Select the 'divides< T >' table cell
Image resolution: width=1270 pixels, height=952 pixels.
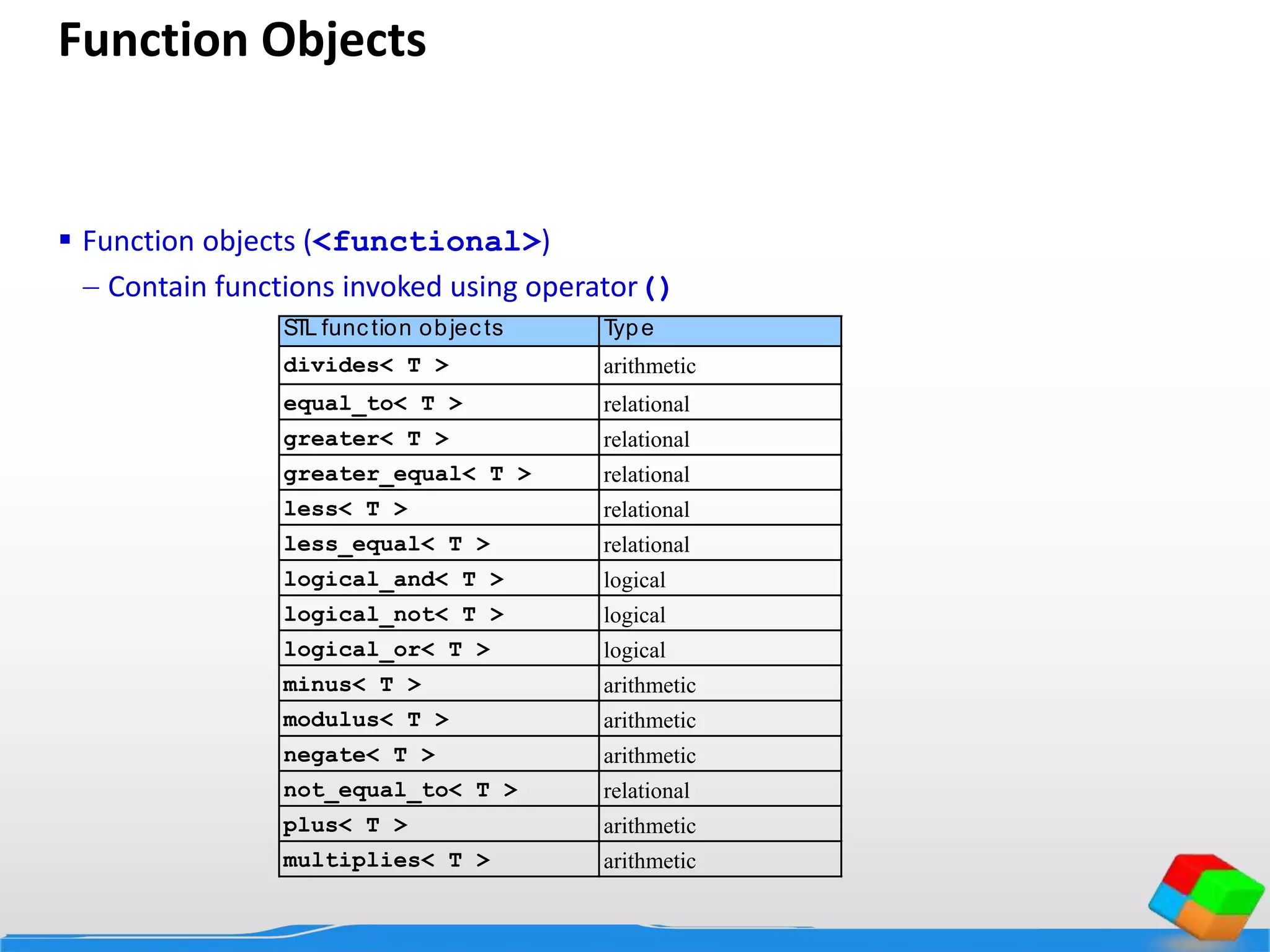[439, 365]
